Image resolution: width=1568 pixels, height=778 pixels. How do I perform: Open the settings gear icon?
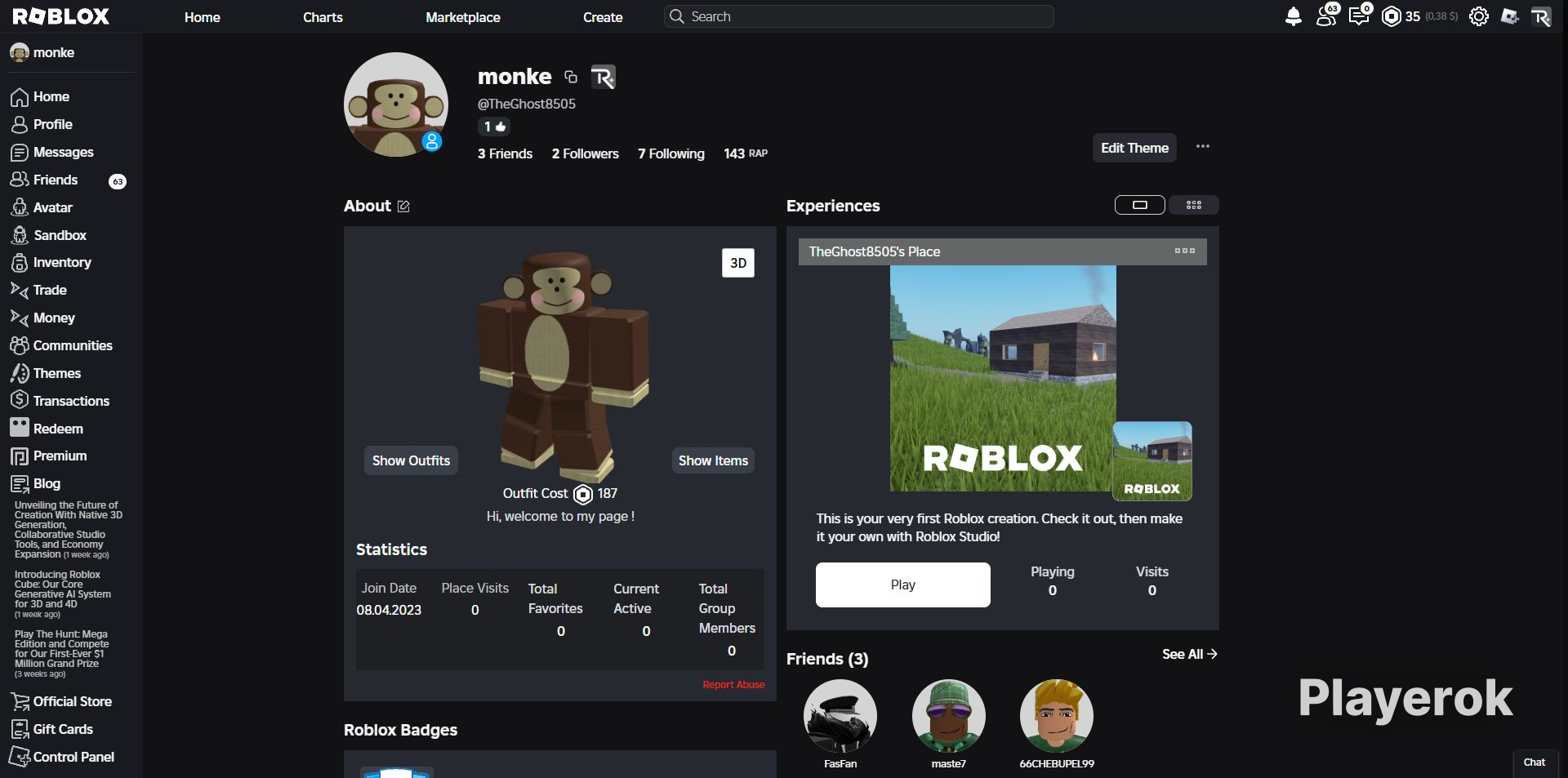pos(1479,16)
